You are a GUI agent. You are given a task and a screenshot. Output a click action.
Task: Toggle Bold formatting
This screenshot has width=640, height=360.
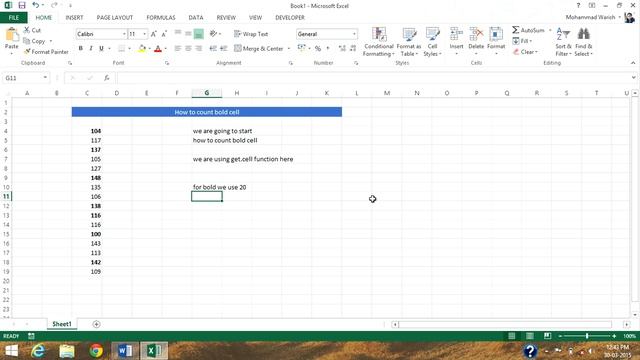[x=80, y=48]
